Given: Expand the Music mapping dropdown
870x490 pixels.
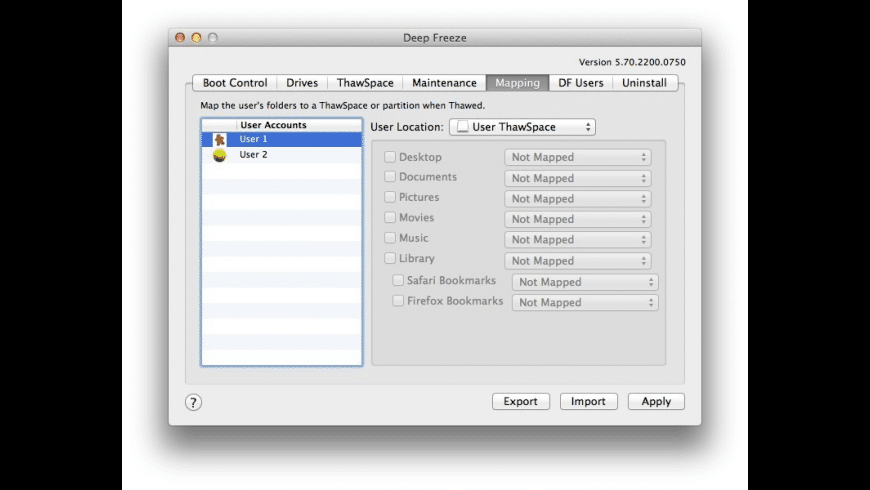Looking at the screenshot, I should pyautogui.click(x=578, y=240).
